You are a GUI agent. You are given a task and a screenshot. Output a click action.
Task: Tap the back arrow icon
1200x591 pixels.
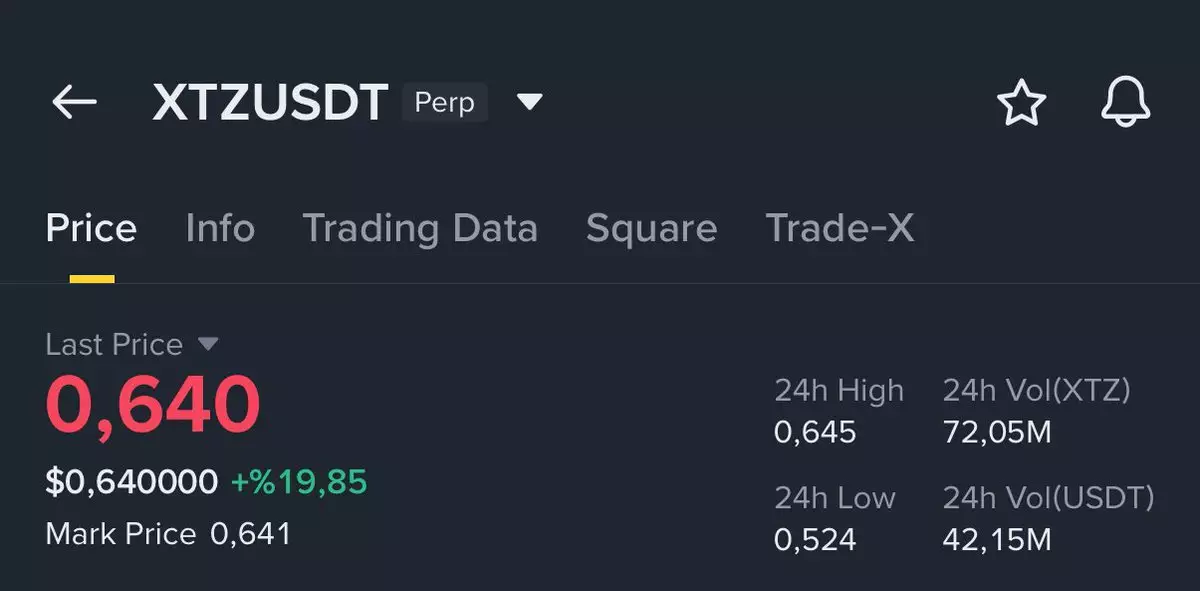coord(74,102)
